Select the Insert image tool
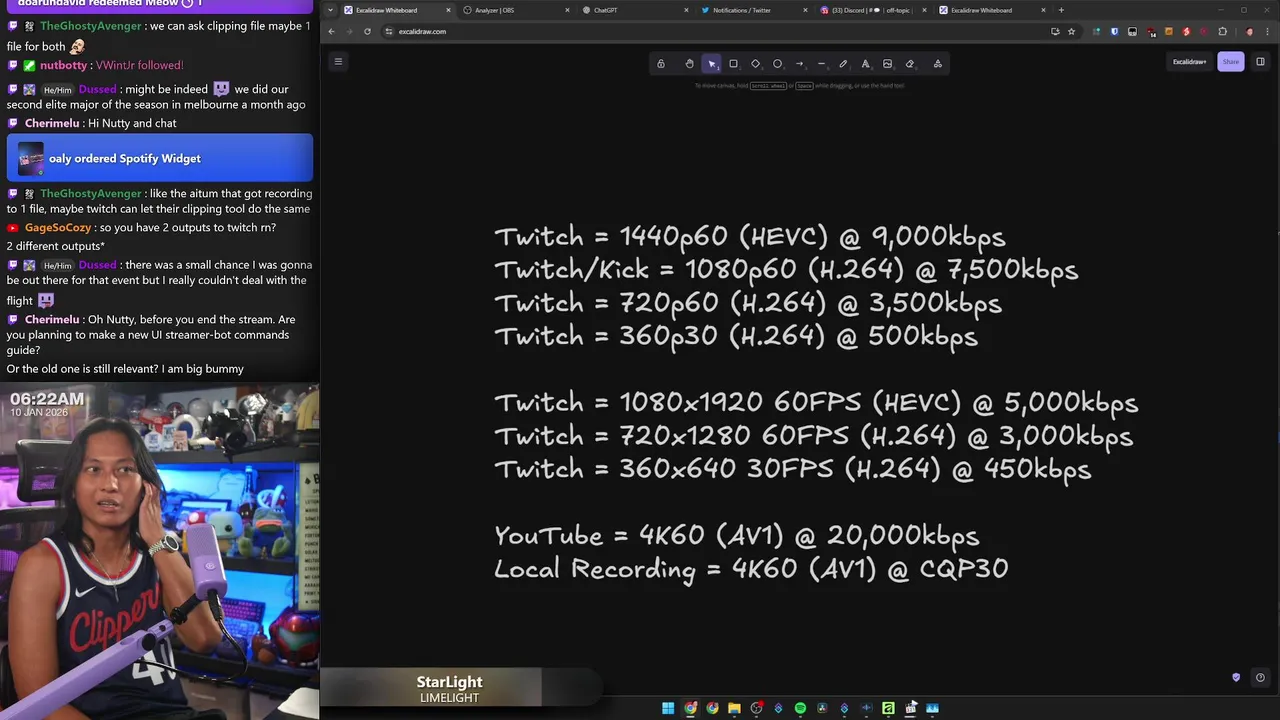 (x=887, y=64)
